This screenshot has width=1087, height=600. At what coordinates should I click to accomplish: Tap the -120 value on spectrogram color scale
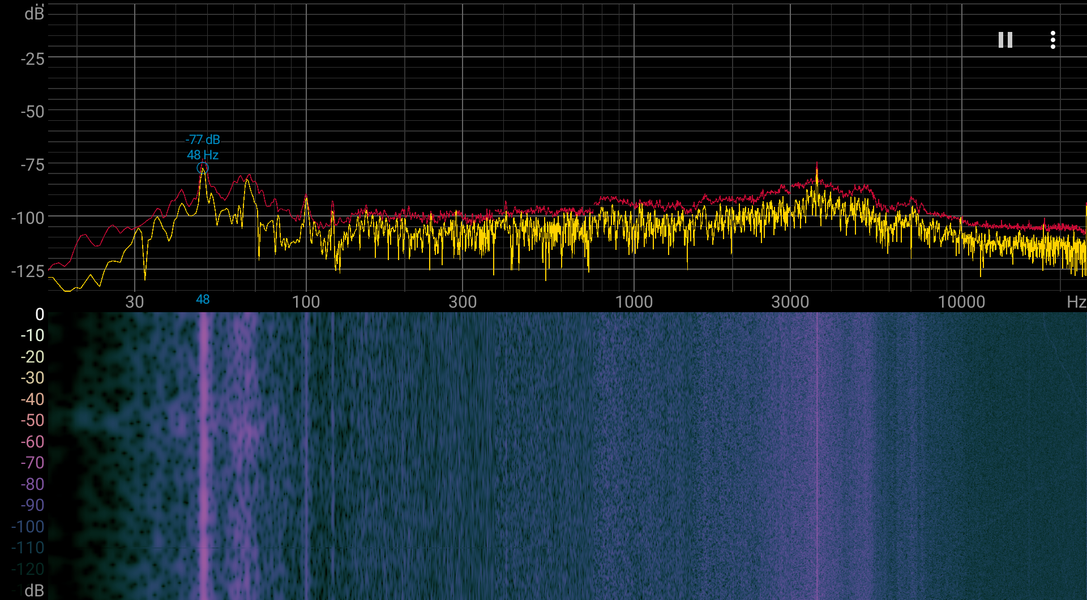(x=28, y=570)
